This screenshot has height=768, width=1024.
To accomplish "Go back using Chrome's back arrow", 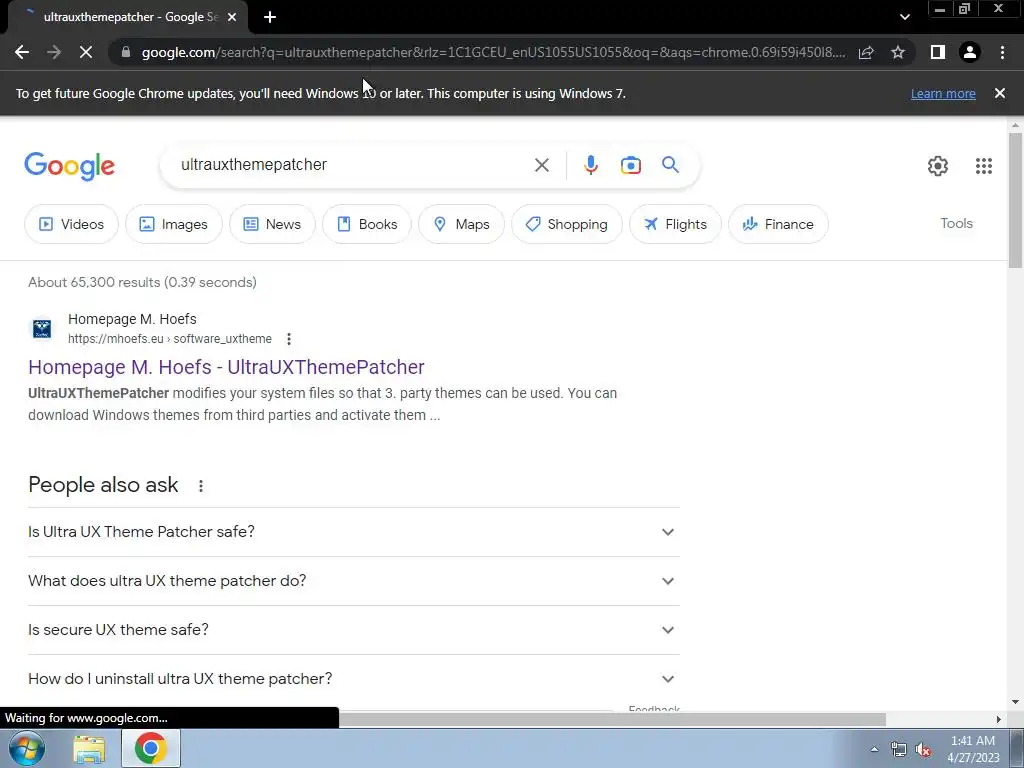I will [22, 52].
